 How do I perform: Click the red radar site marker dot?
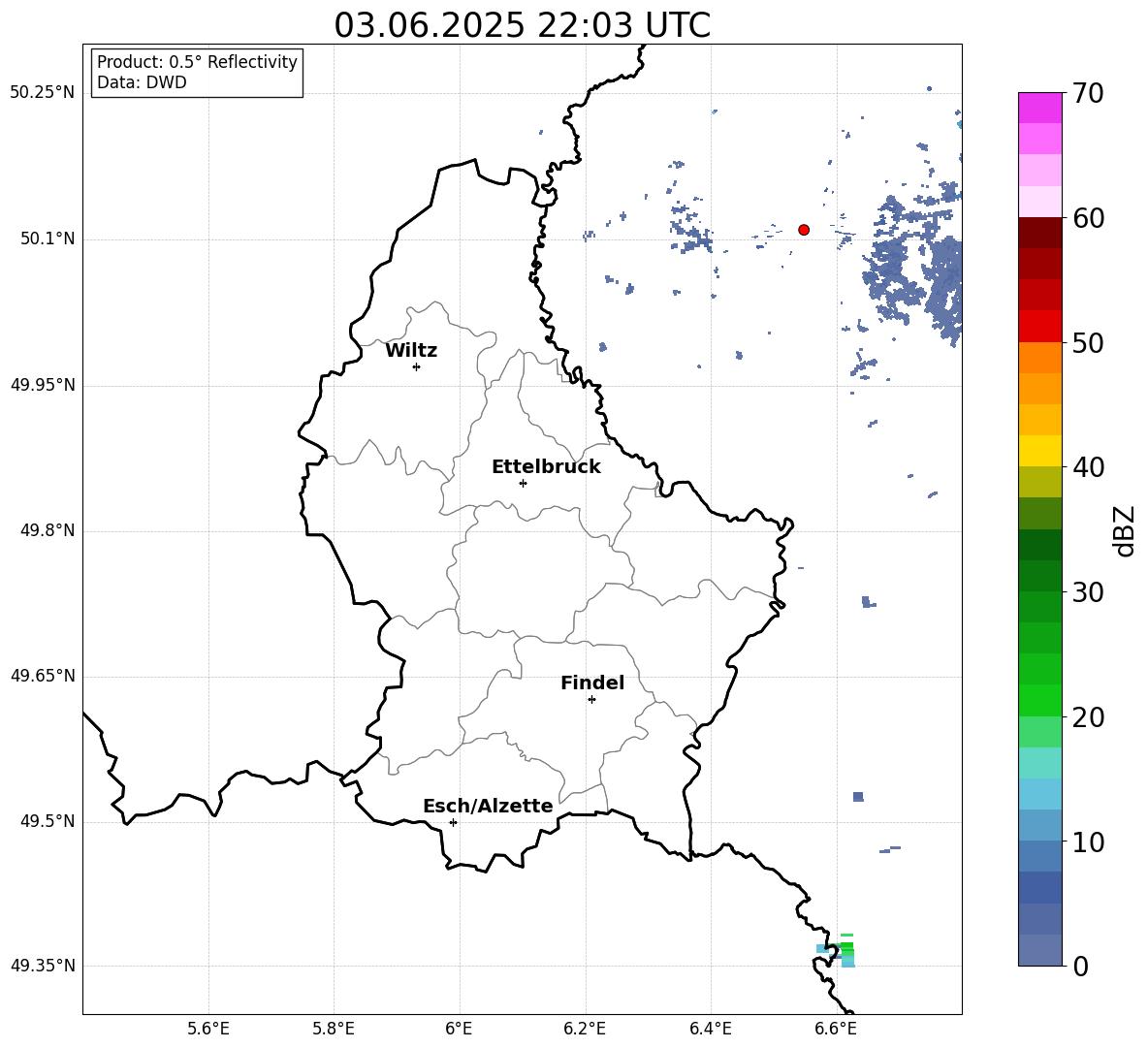(804, 230)
